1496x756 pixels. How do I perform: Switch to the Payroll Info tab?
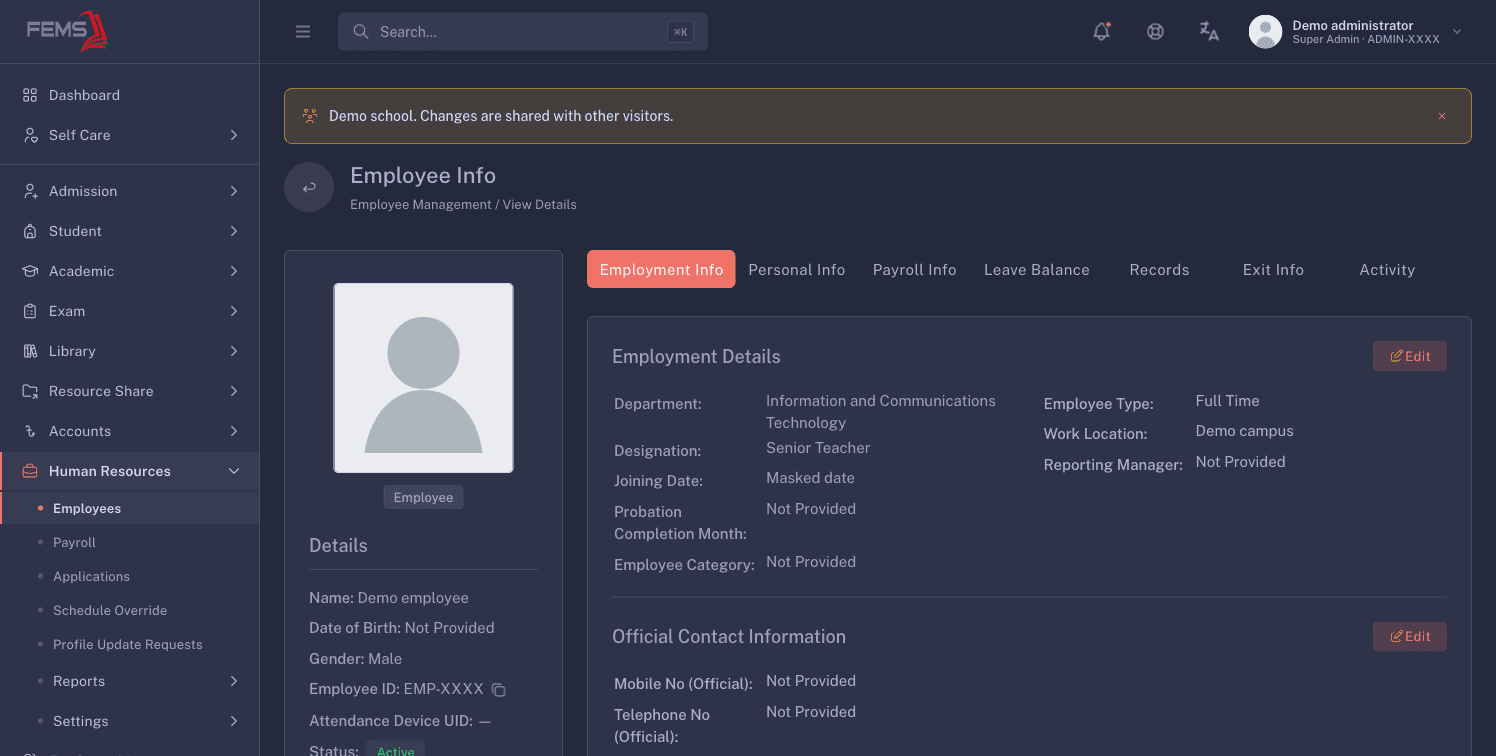[915, 270]
